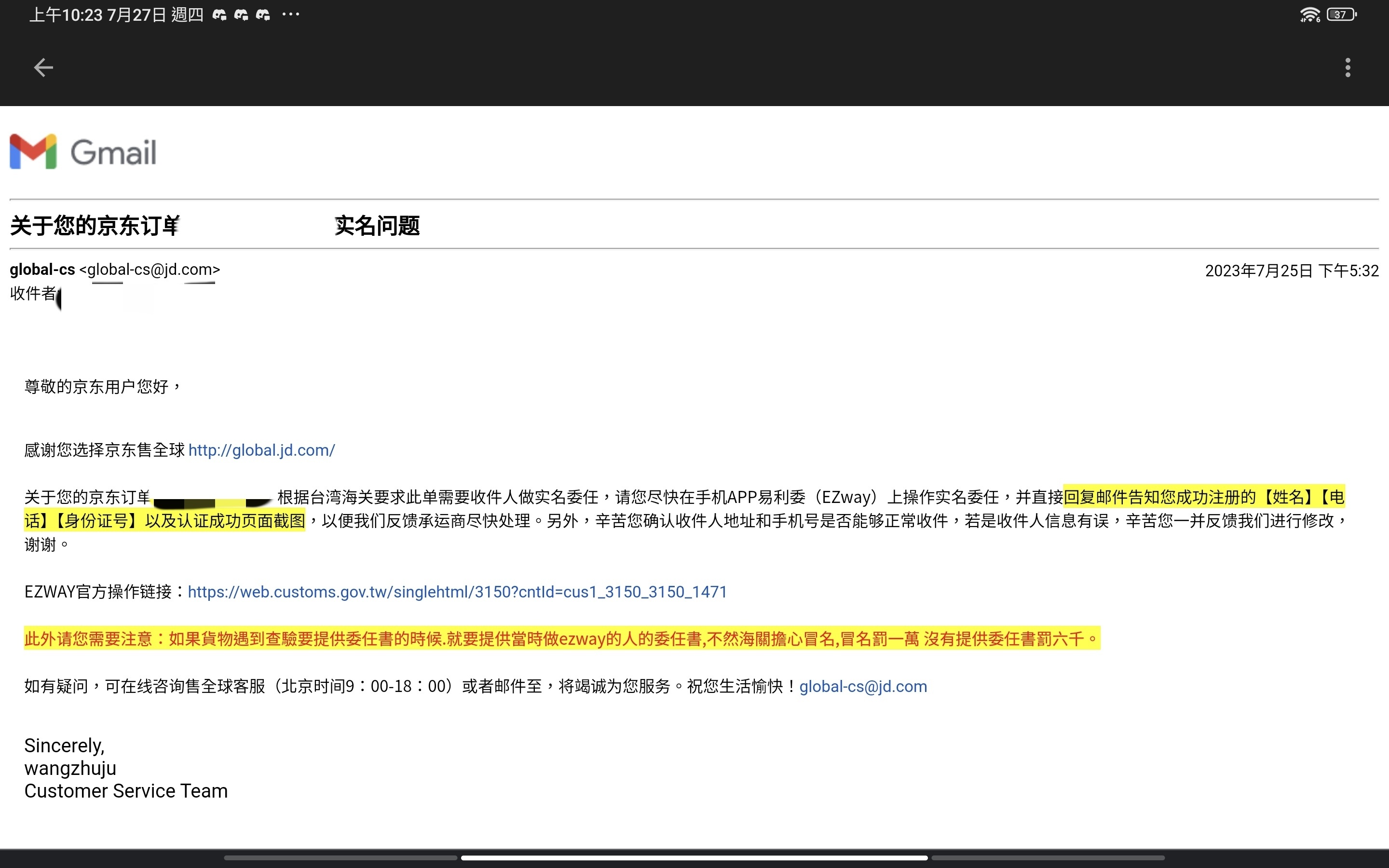Tap the first Discord notification icon
This screenshot has width=1389, height=868.
(x=219, y=15)
